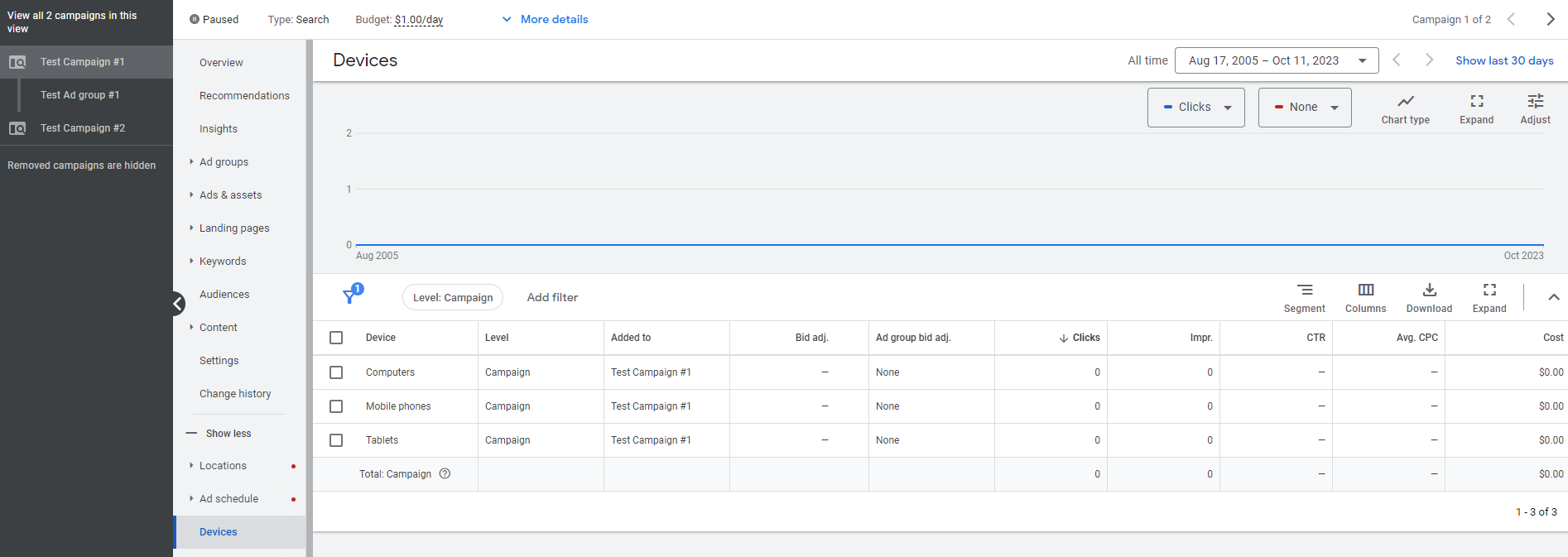Check the Computers row checkbox

[x=336, y=372]
